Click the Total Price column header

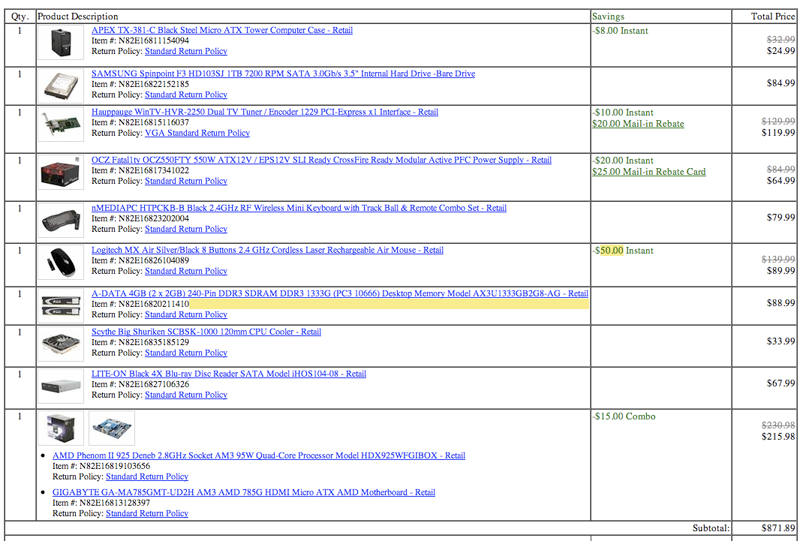[773, 16]
